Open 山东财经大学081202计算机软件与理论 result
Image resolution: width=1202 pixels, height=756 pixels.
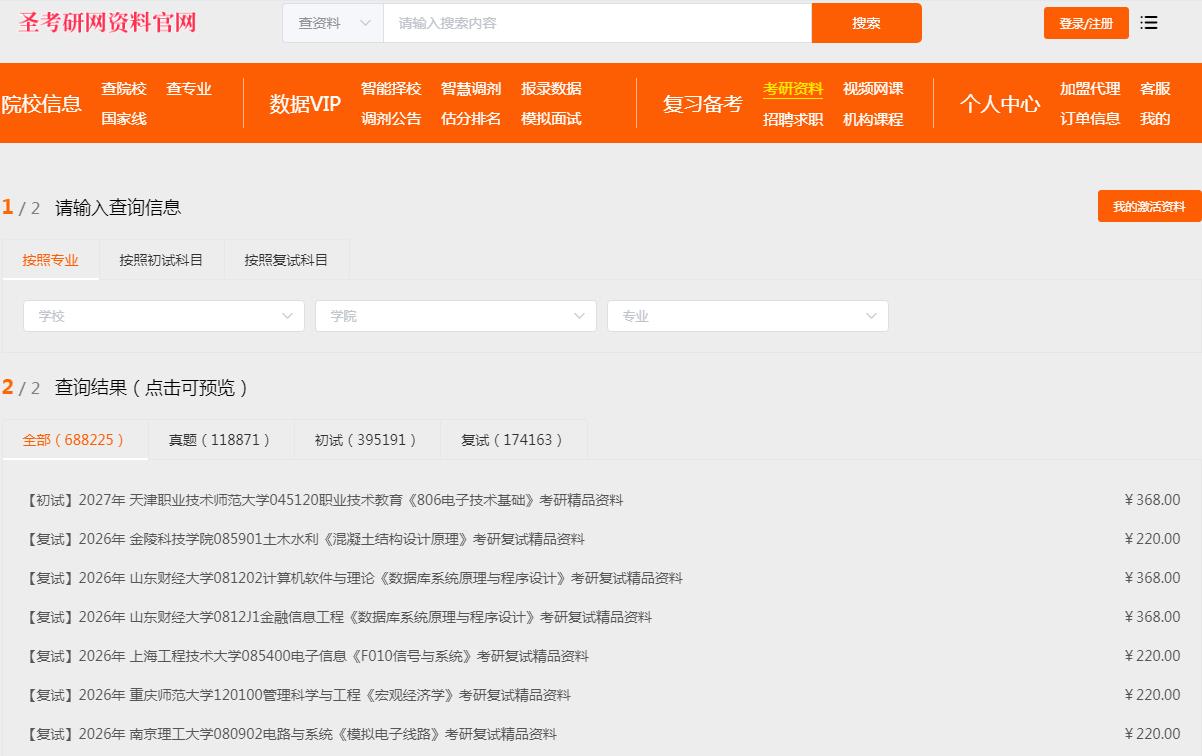[353, 578]
